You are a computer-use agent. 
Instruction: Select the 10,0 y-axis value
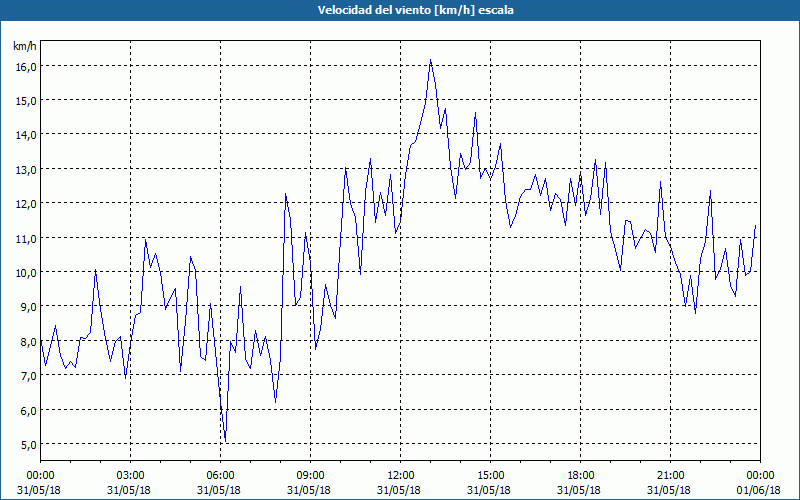point(25,272)
